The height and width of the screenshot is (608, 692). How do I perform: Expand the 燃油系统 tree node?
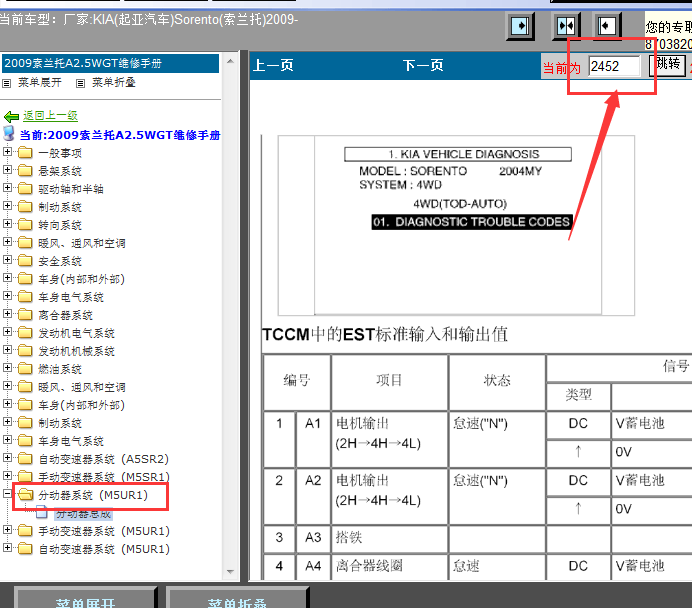point(7,368)
